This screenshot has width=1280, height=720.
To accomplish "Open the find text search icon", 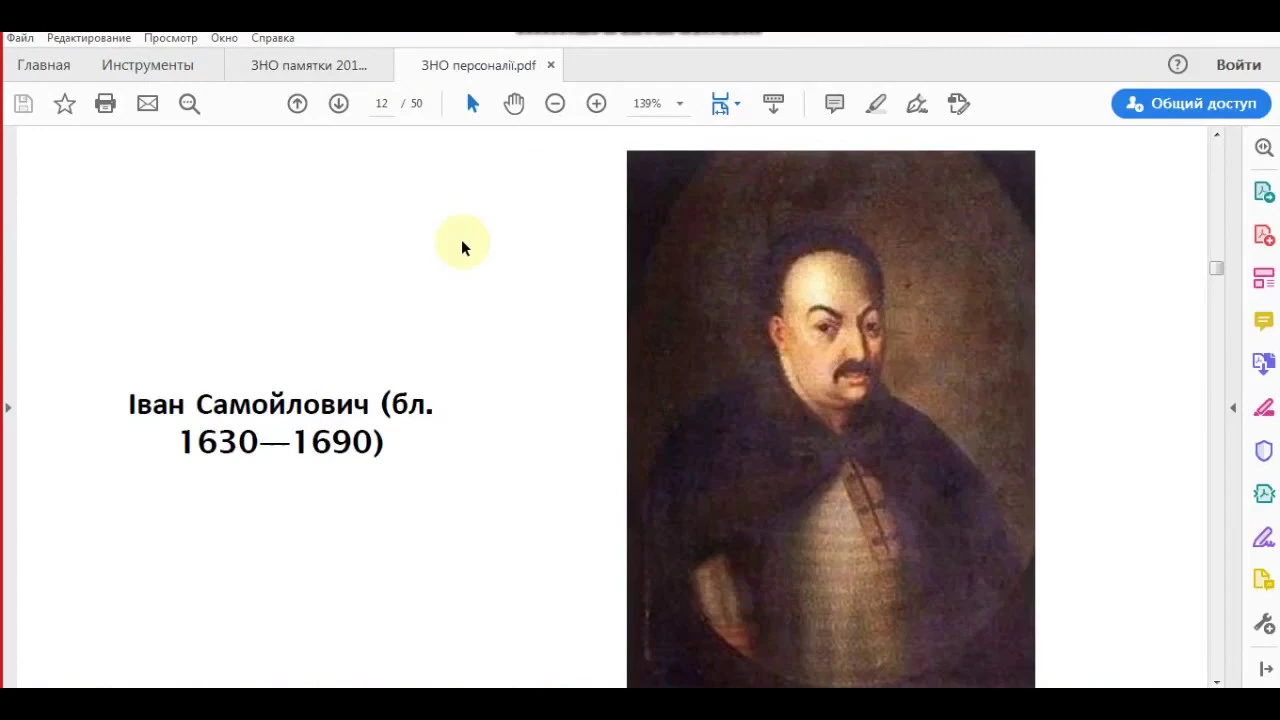I will 189,103.
